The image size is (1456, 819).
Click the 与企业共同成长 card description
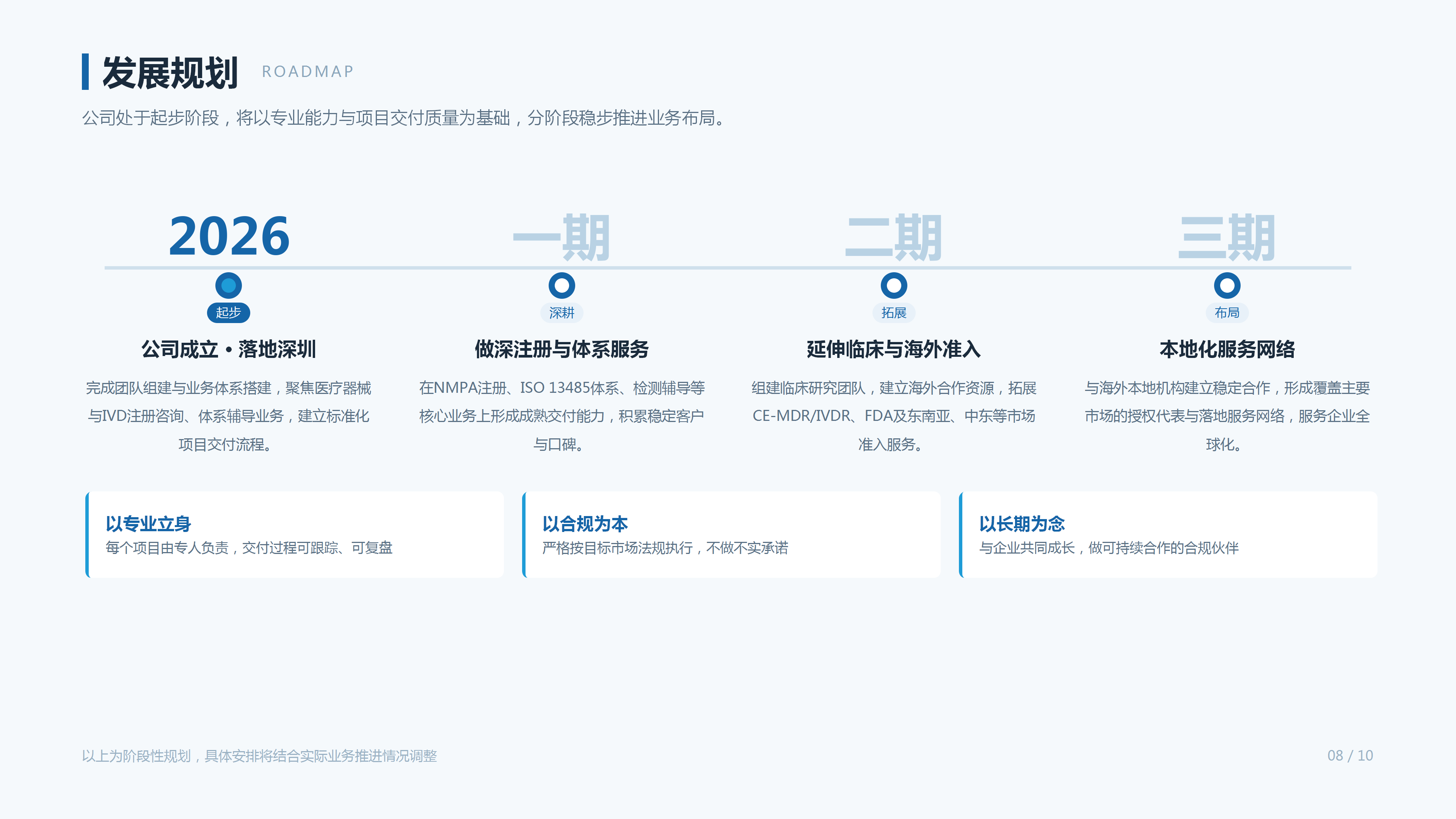pos(1109,548)
